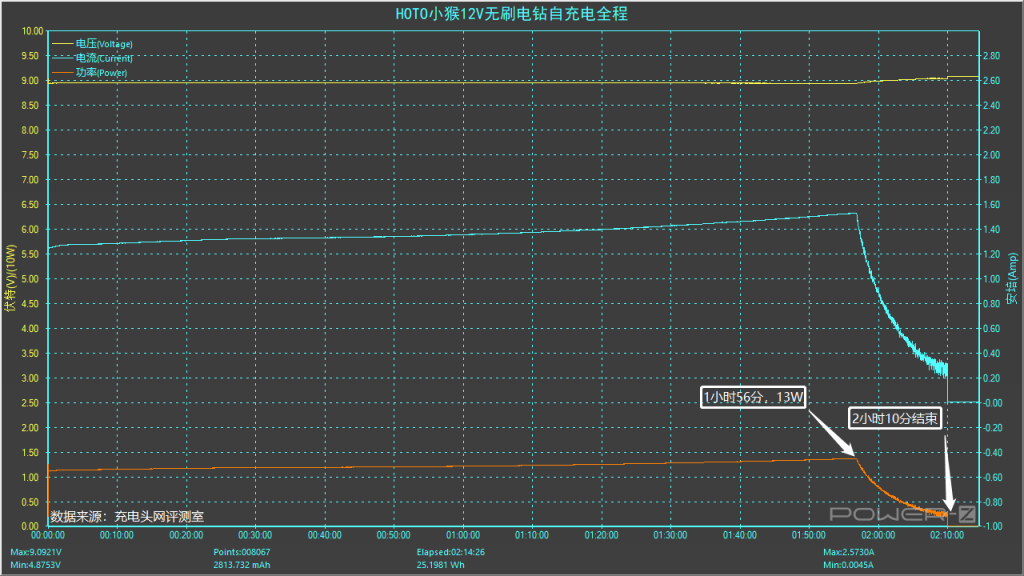Click the 4.50 voltage axis tick
This screenshot has height=576, width=1024.
30,304
